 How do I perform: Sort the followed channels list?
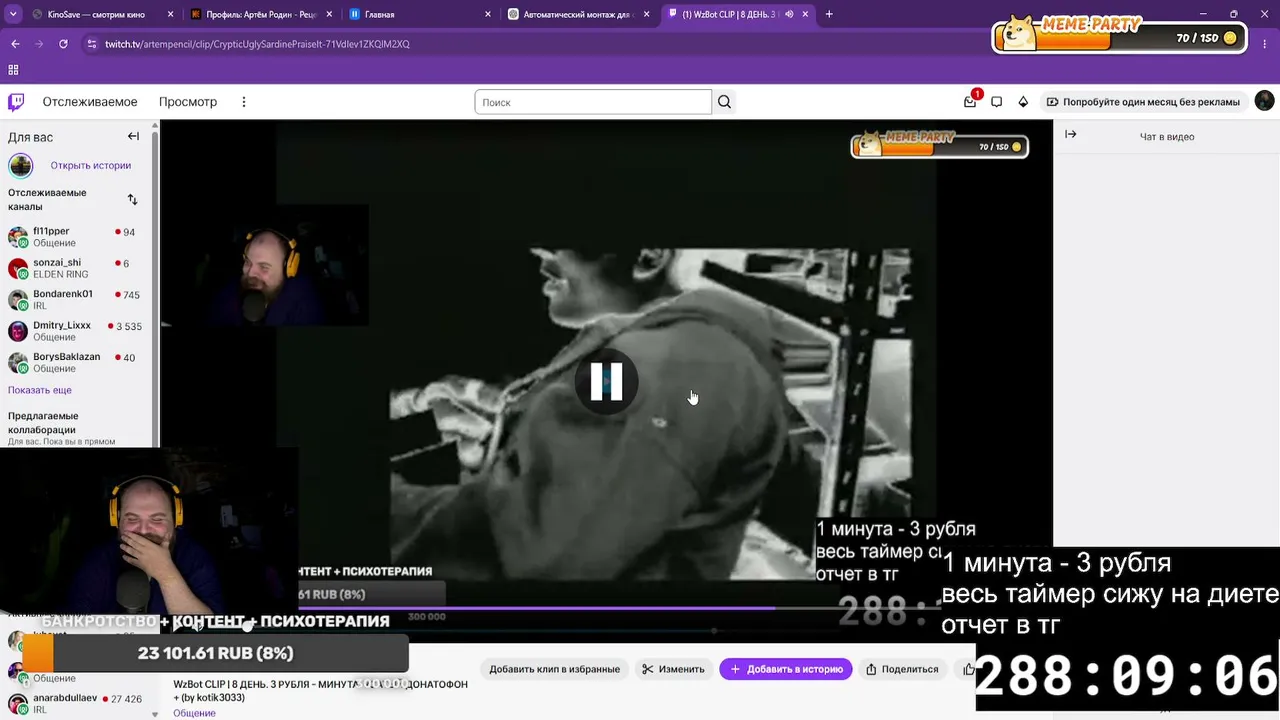[x=132, y=199]
